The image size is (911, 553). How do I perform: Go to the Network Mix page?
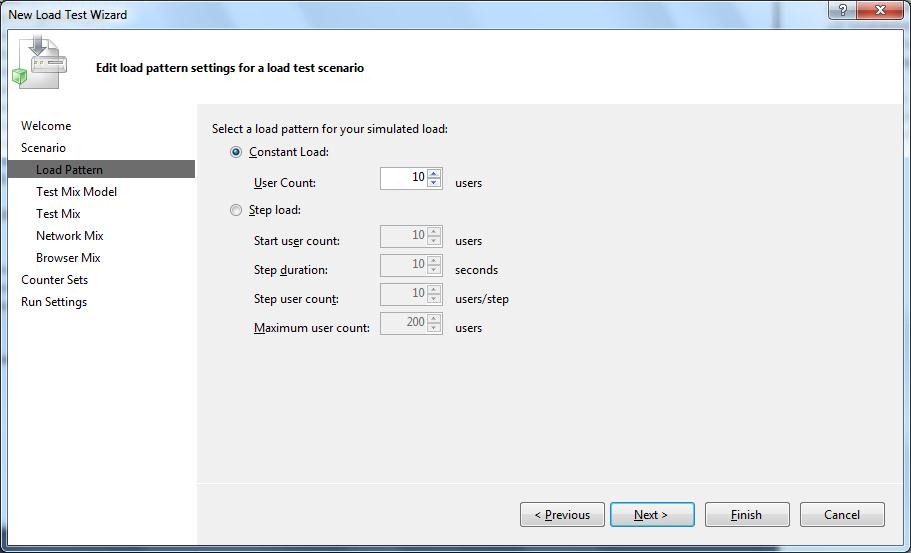70,236
